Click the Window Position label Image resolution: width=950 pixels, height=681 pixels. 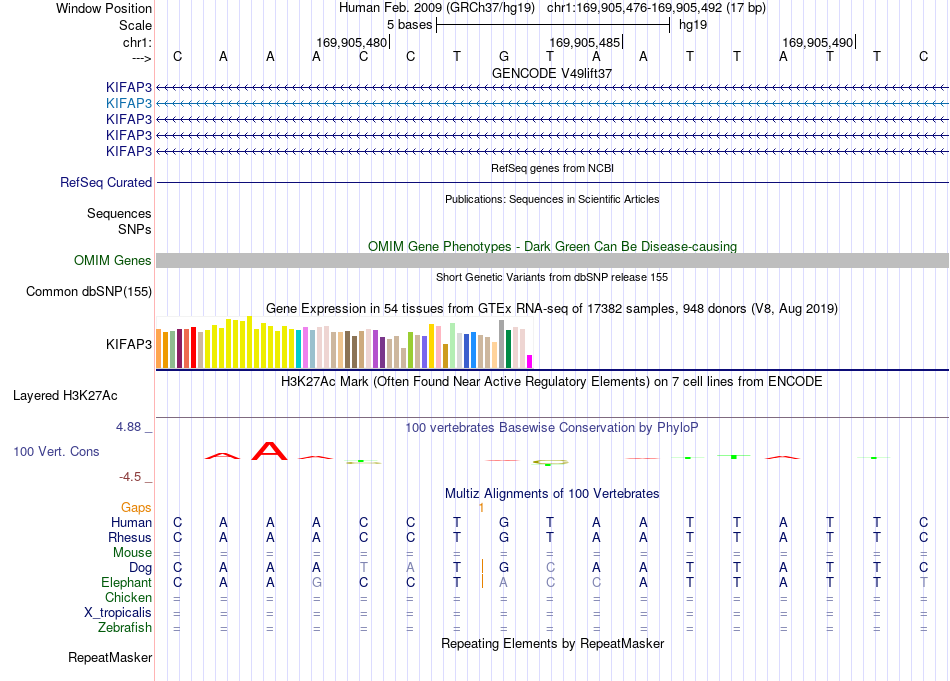[104, 8]
